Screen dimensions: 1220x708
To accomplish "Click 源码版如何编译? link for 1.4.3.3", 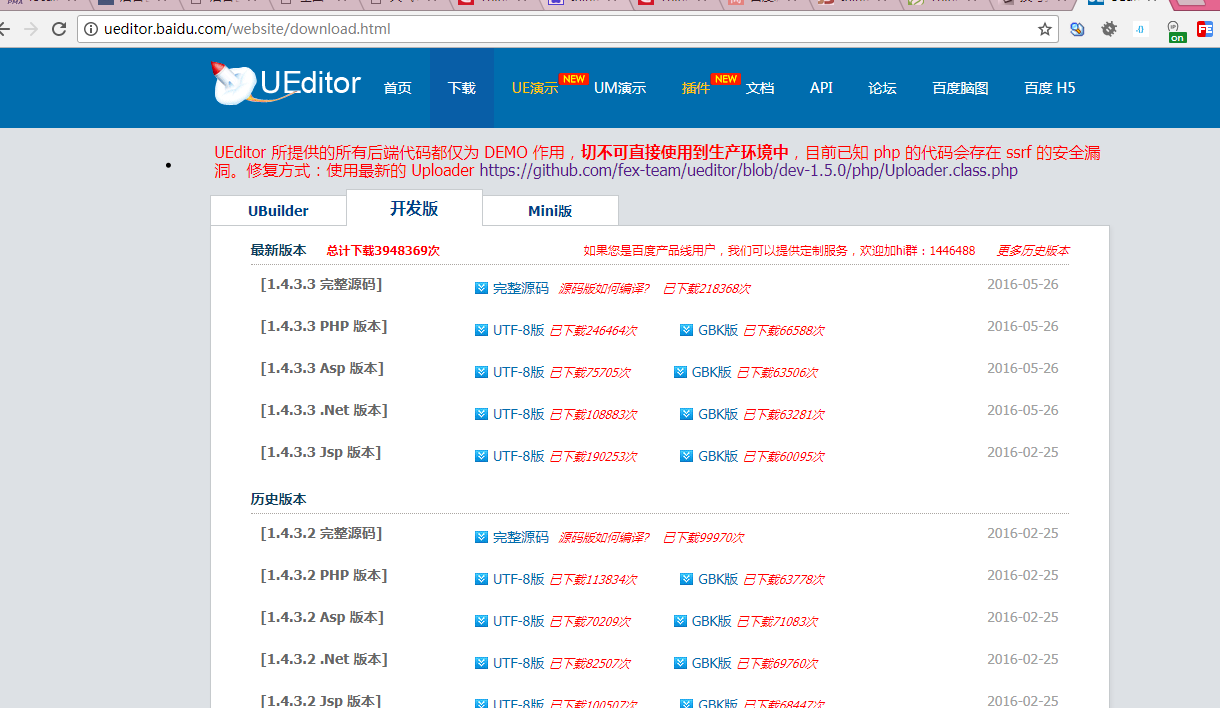I will pyautogui.click(x=604, y=288).
